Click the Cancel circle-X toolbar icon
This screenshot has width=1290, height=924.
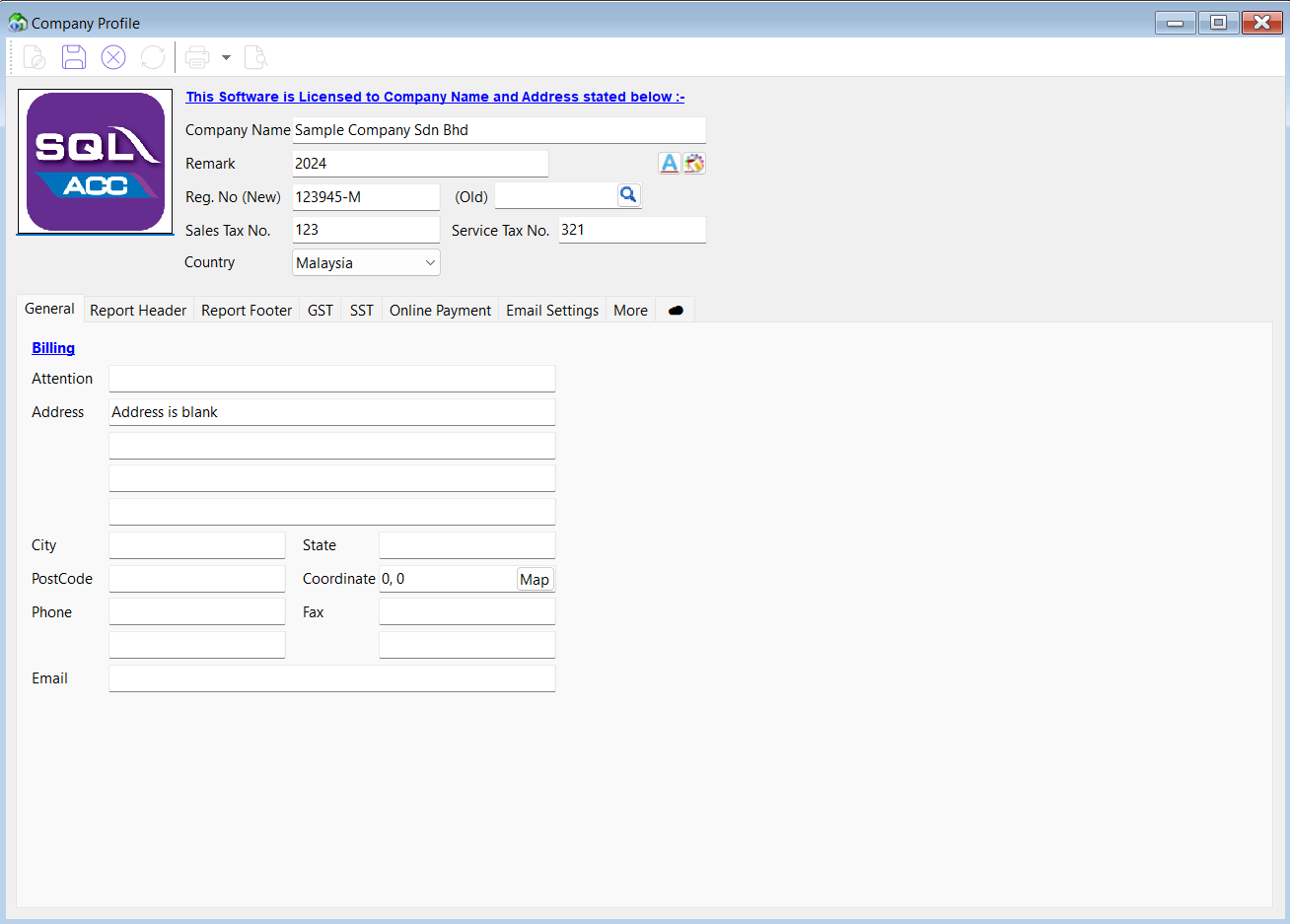[x=113, y=57]
